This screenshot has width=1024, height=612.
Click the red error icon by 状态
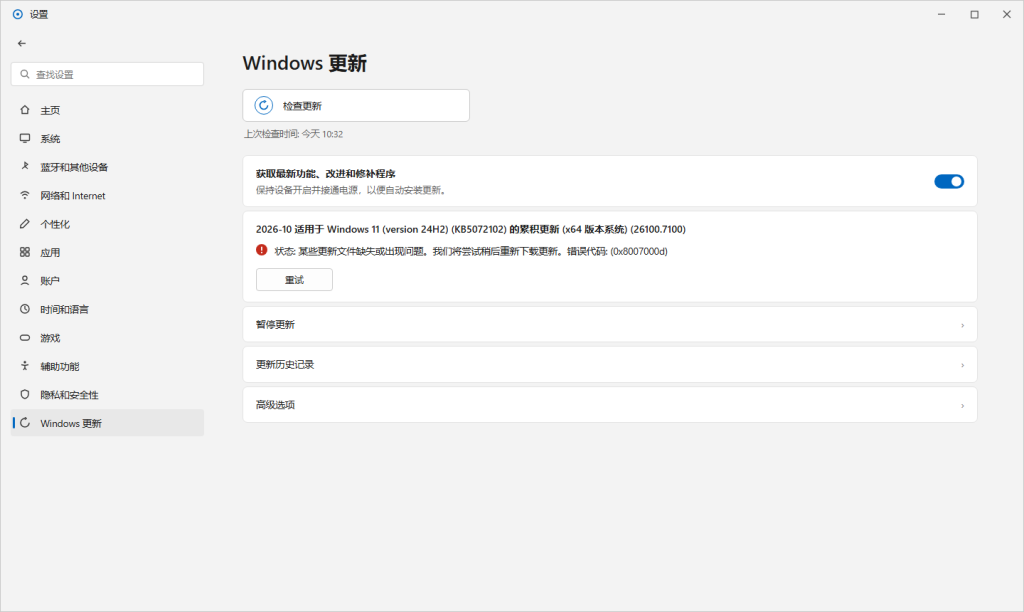coord(262,250)
